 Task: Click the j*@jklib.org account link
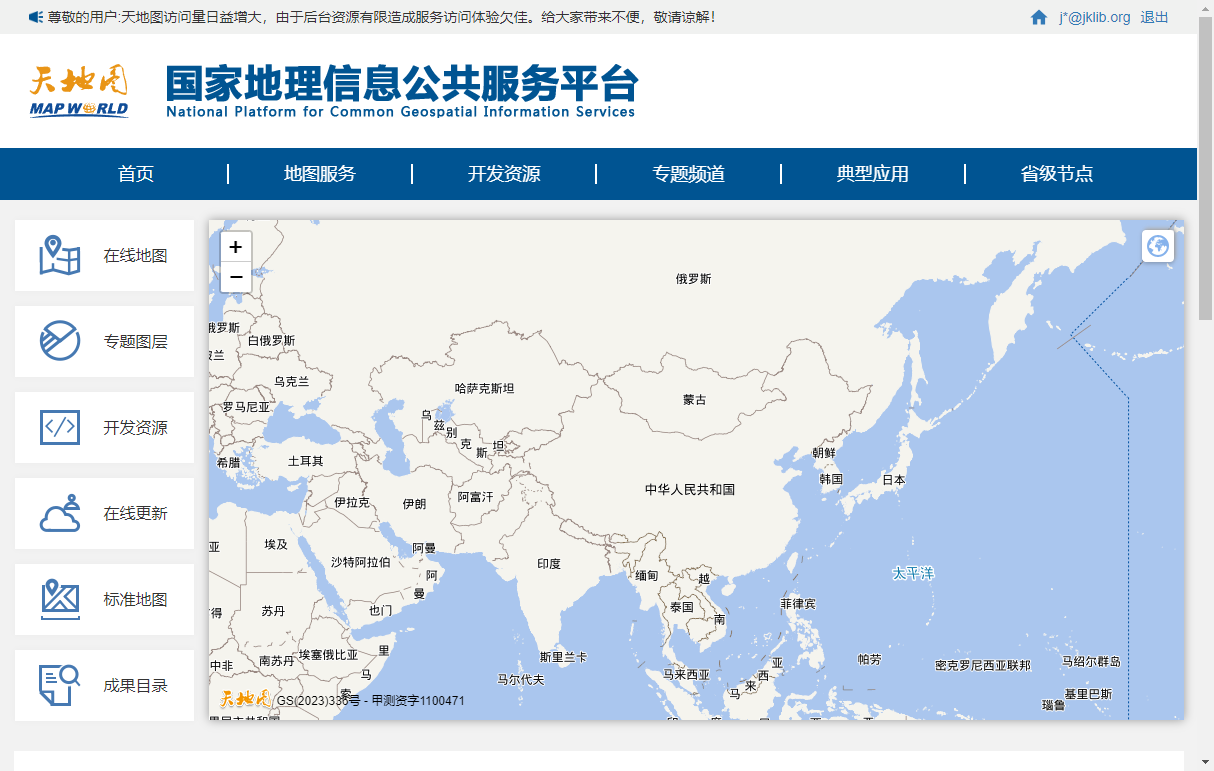pyautogui.click(x=1094, y=17)
